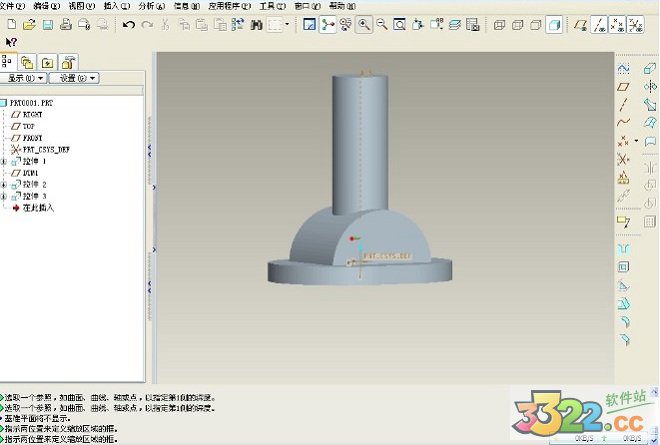The width and height of the screenshot is (660, 445).
Task: Toggle wireframe display mode
Action: (499, 25)
